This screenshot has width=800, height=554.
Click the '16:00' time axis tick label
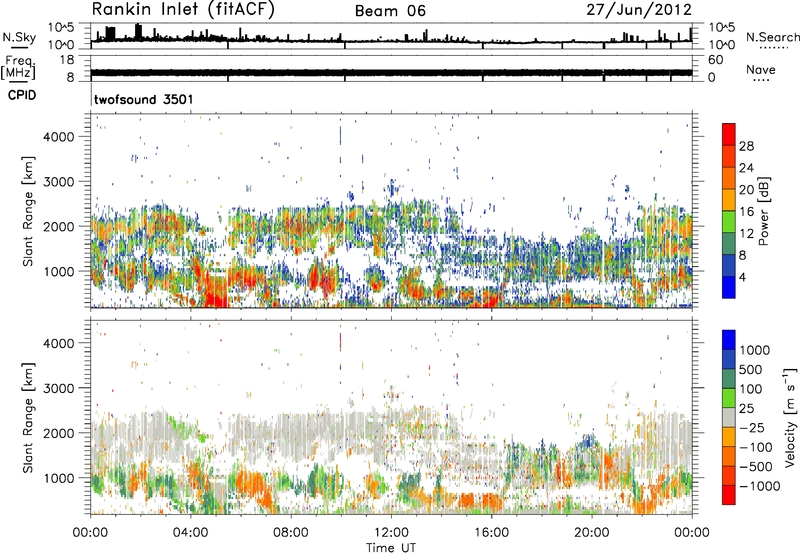491,533
